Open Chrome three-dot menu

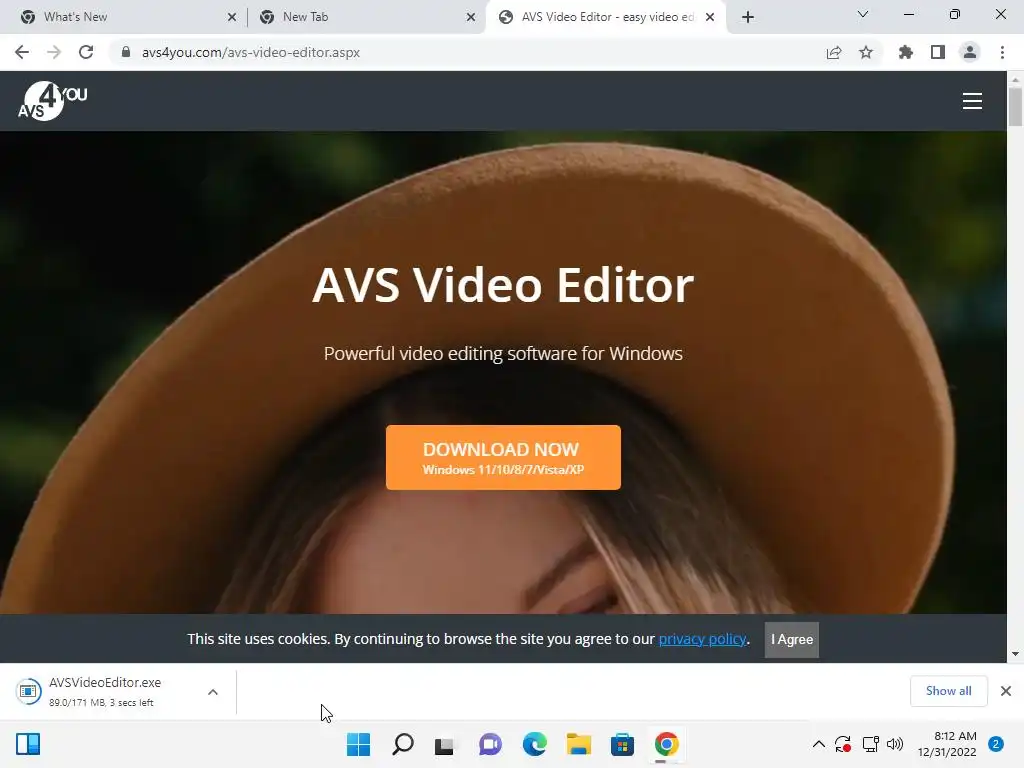[x=1002, y=52]
